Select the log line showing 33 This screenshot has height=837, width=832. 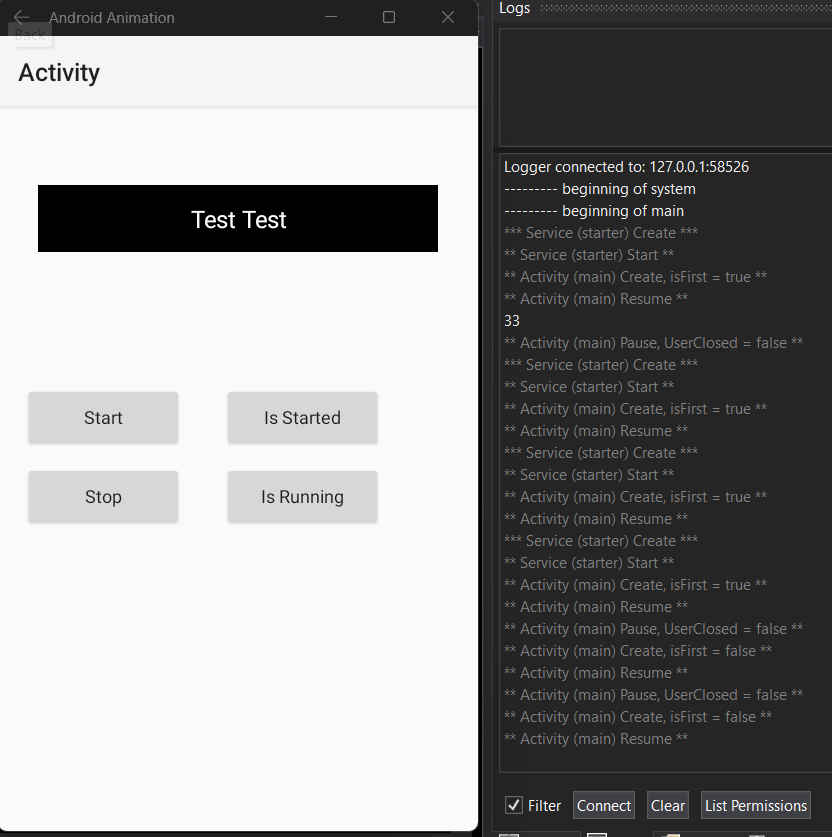pyautogui.click(x=512, y=321)
